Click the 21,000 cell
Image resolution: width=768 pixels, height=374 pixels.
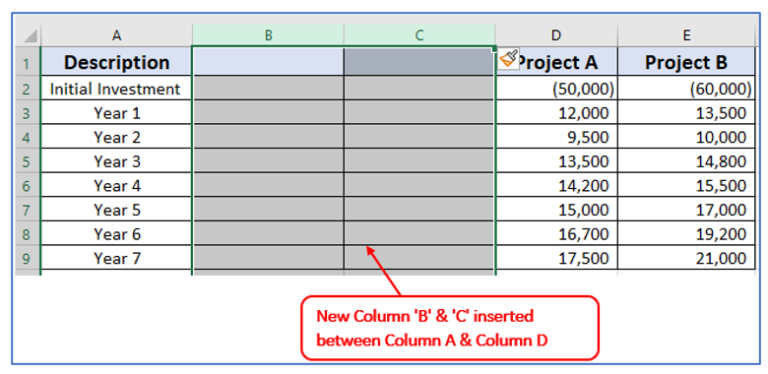pyautogui.click(x=686, y=258)
